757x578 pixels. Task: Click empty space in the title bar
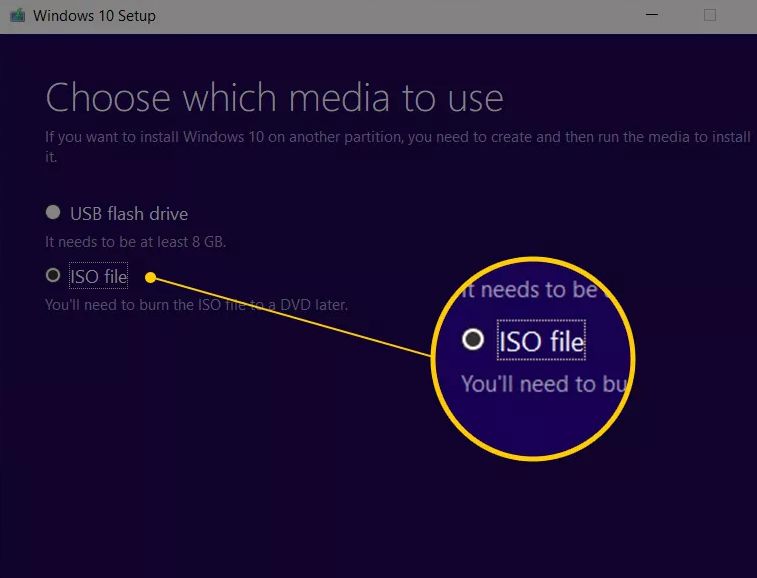click(400, 16)
